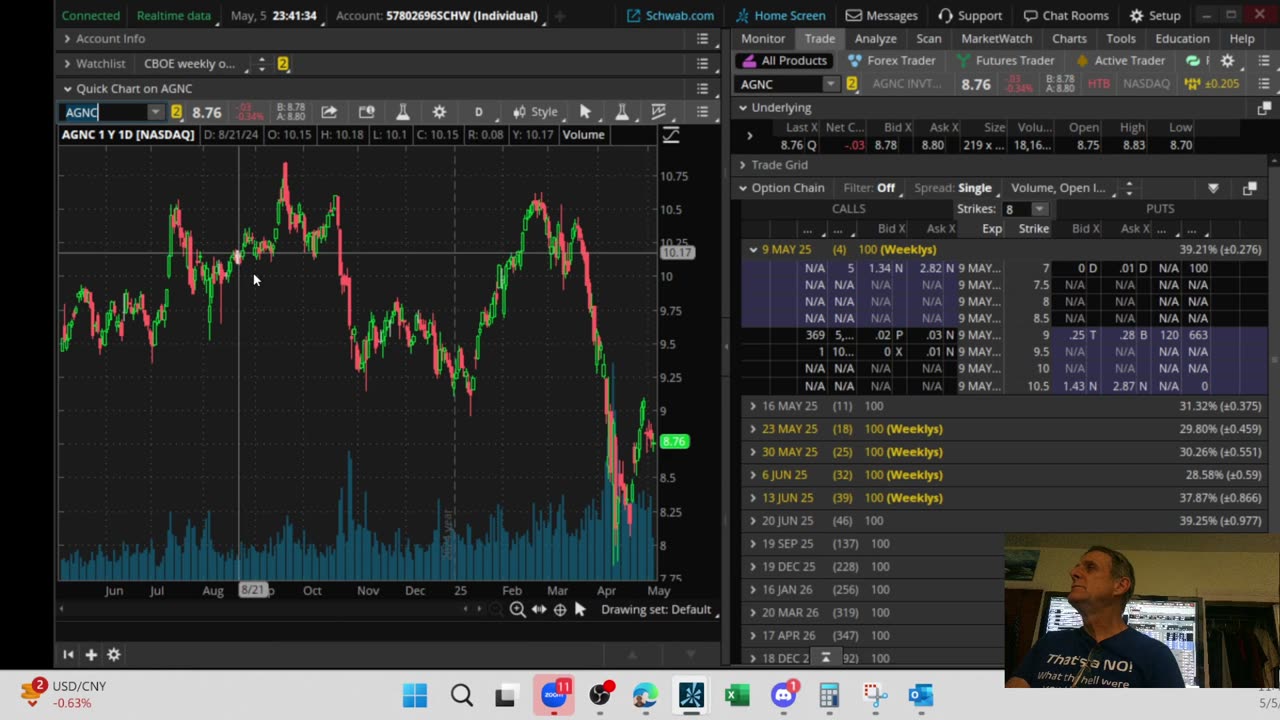Viewport: 1280px width, 720px height.
Task: Collapse the left sidebar with arrow icon
Action: [x=68, y=655]
